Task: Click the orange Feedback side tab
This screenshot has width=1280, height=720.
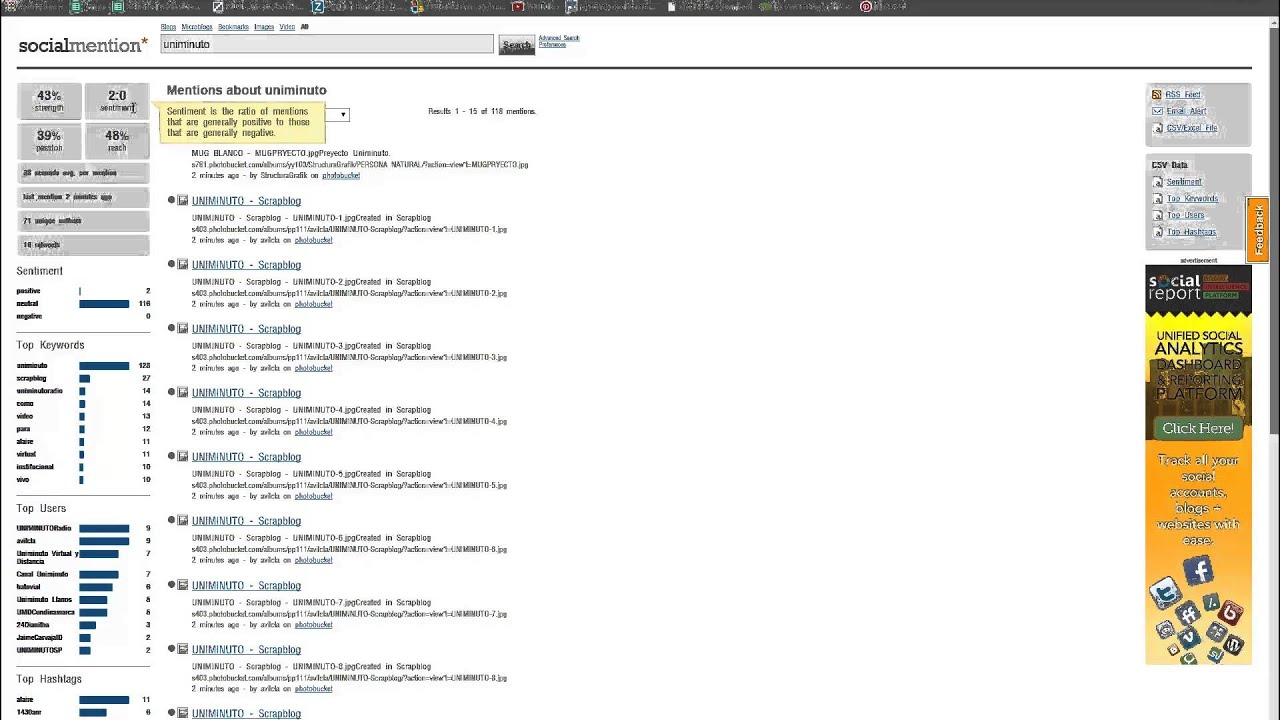Action: pyautogui.click(x=1257, y=229)
